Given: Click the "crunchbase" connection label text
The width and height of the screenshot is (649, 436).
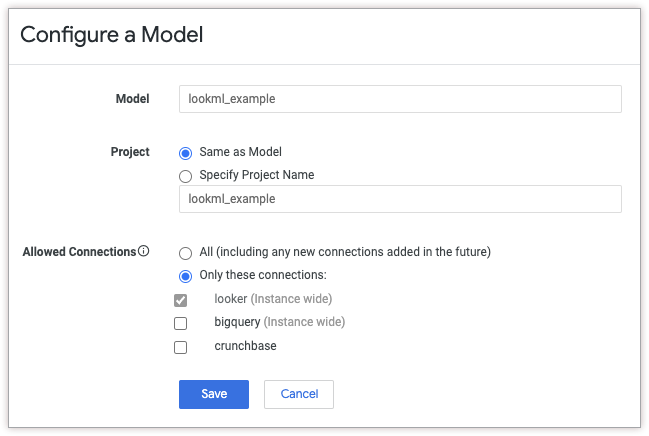Looking at the screenshot, I should [x=245, y=346].
